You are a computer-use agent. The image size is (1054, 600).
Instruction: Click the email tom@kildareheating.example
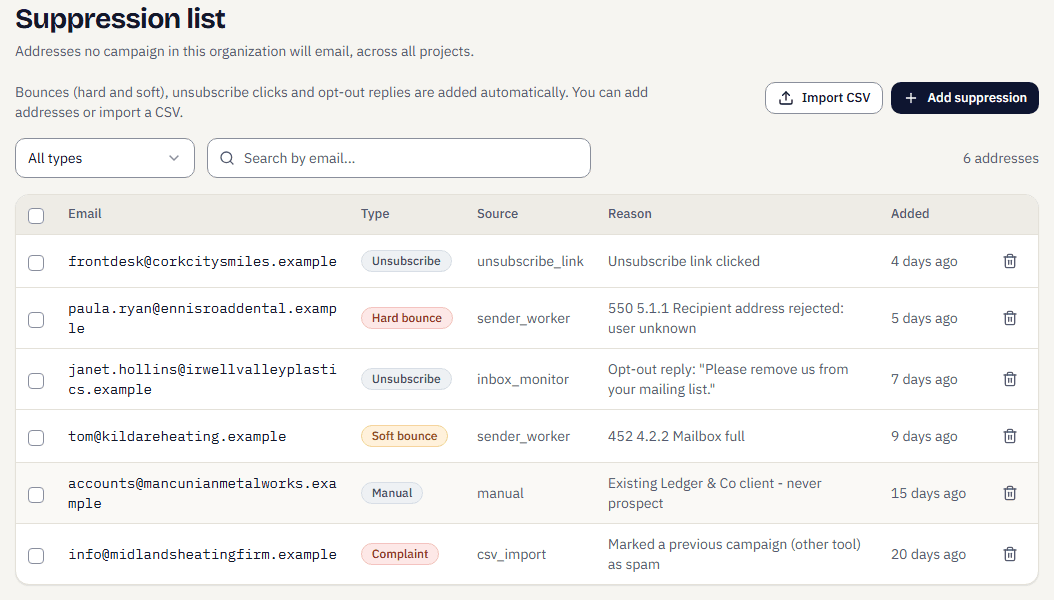click(177, 437)
